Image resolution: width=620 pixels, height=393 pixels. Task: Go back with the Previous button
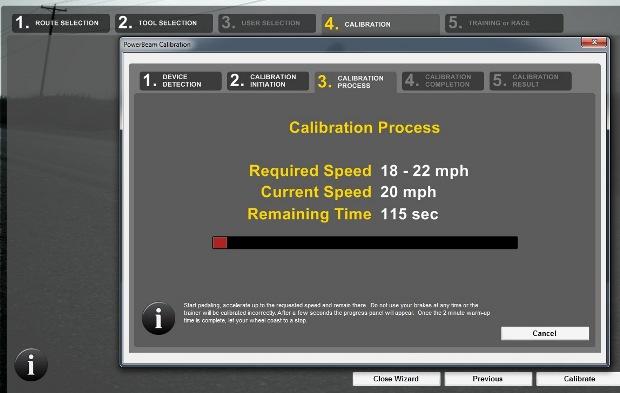pos(488,379)
